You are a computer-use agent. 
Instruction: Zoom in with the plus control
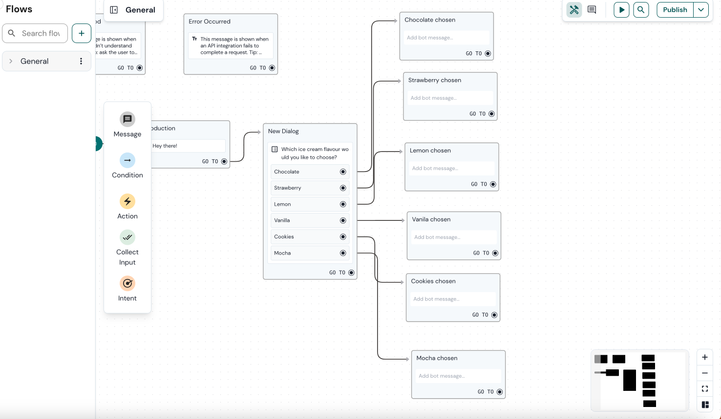coord(705,357)
